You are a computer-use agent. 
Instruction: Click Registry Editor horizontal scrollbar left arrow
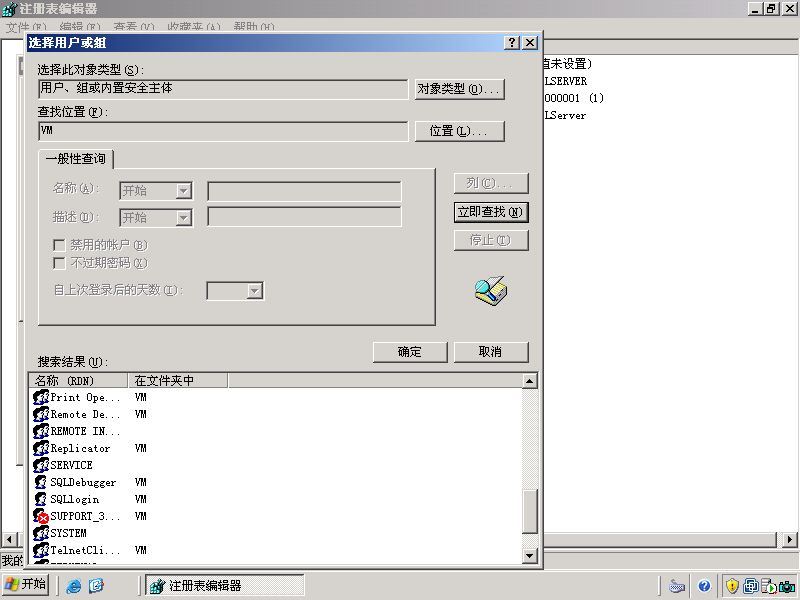(9, 539)
